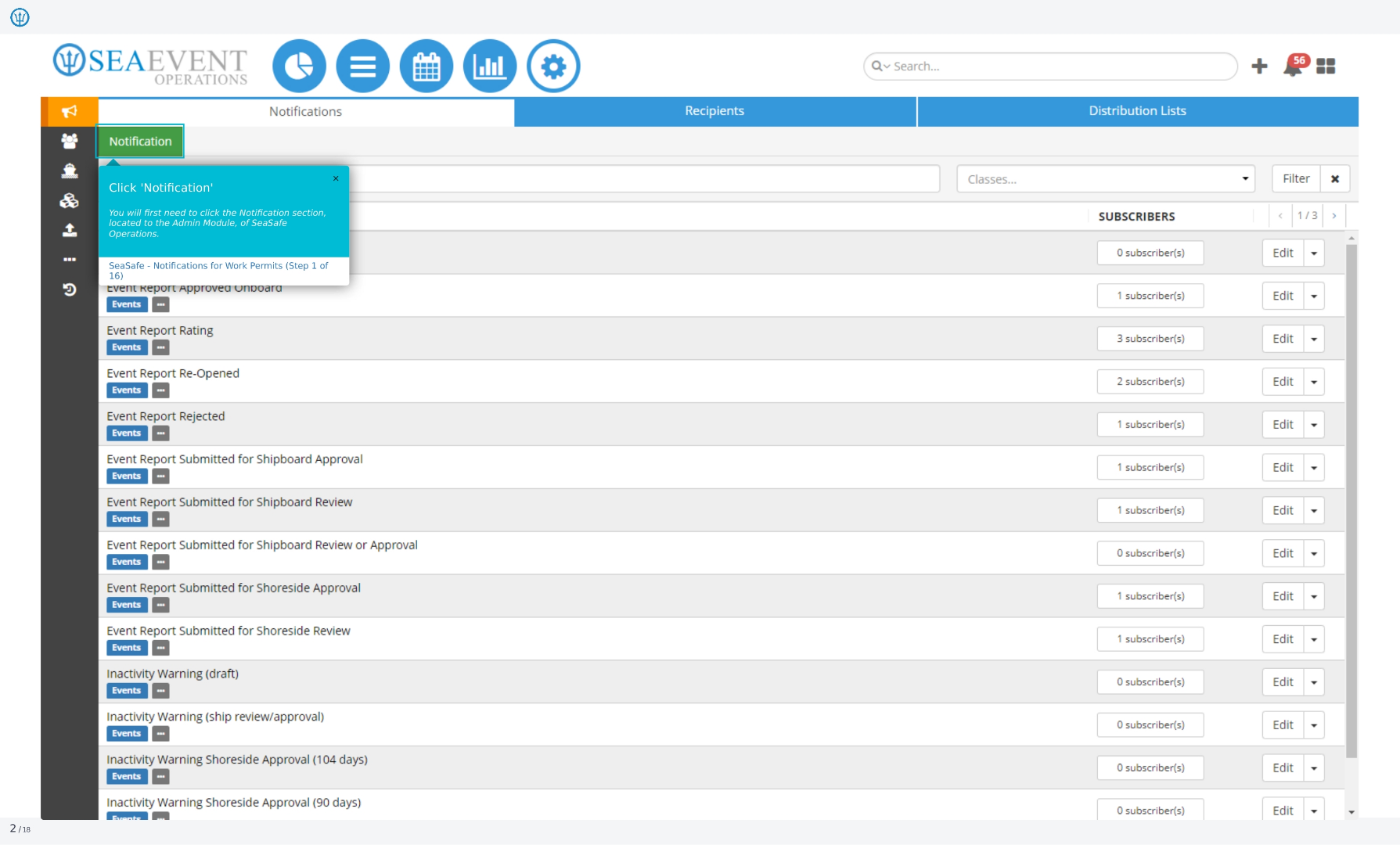The image size is (1400, 845).
Task: Close the 'Click Notification' tooltip
Action: (x=336, y=178)
